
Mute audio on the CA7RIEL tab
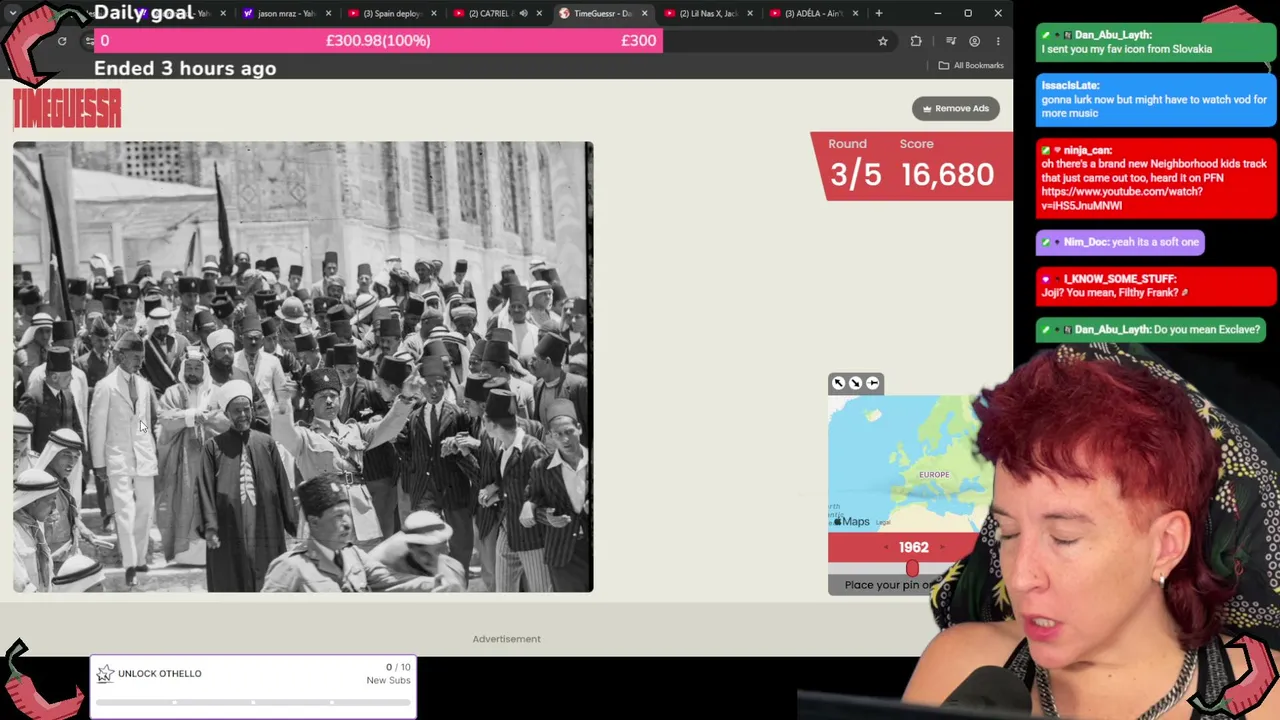point(523,13)
